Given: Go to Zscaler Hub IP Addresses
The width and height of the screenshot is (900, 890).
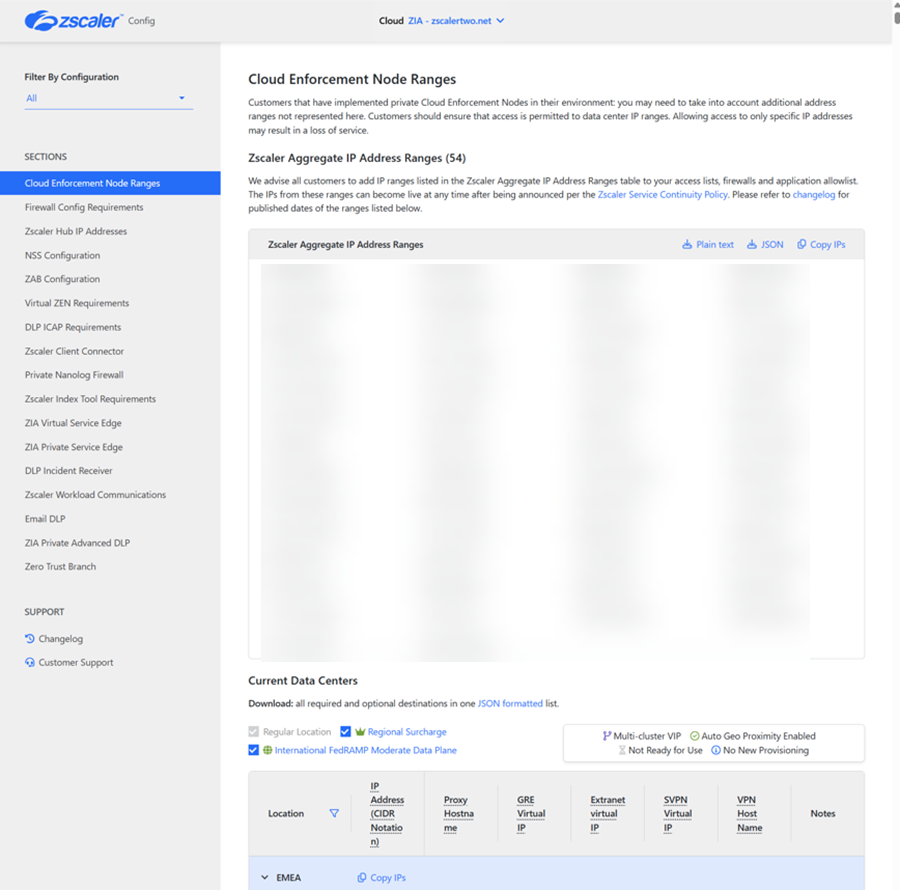Looking at the screenshot, I should pyautogui.click(x=76, y=231).
